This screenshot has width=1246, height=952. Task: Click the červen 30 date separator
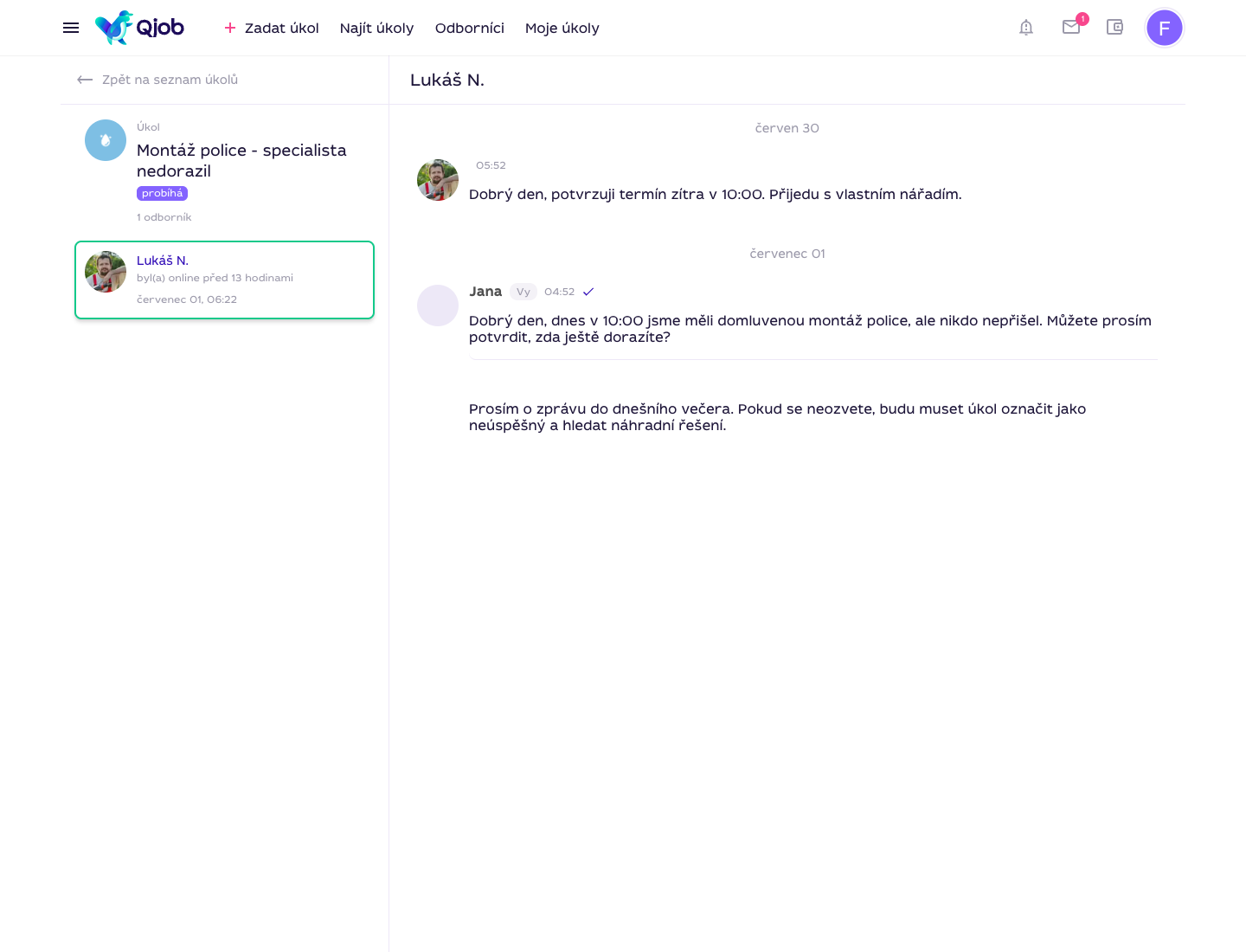coord(787,128)
